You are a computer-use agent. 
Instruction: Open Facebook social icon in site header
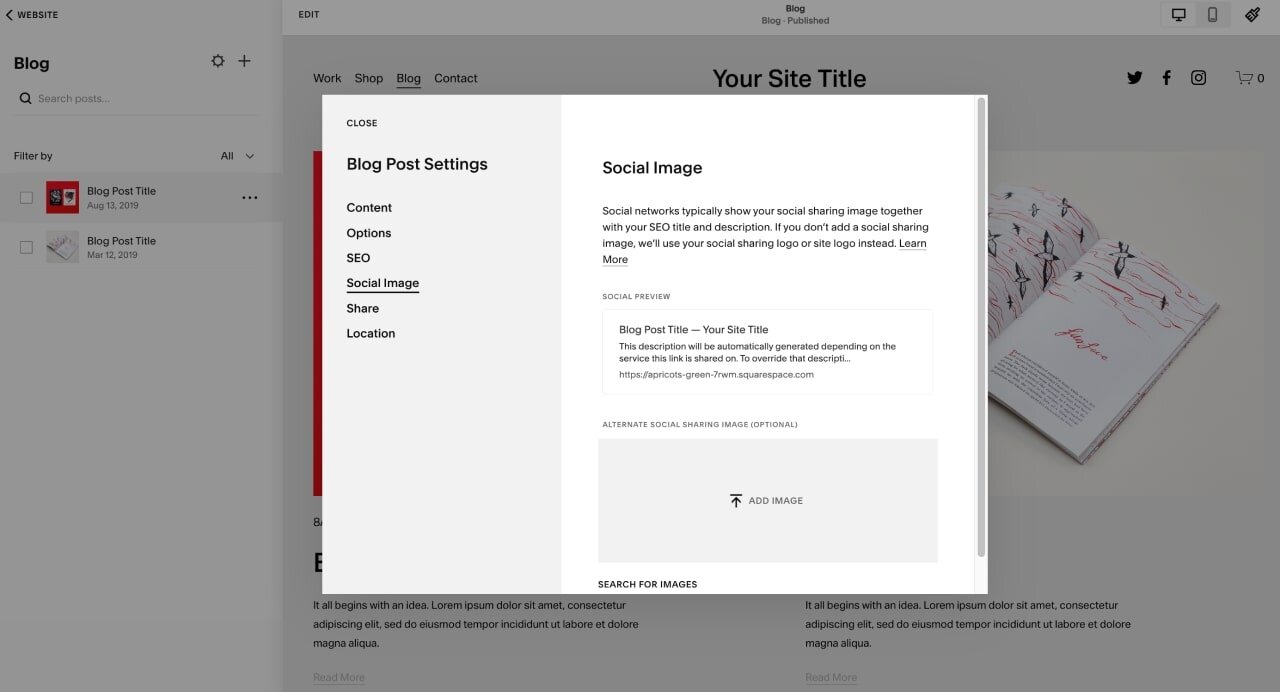pos(1166,78)
